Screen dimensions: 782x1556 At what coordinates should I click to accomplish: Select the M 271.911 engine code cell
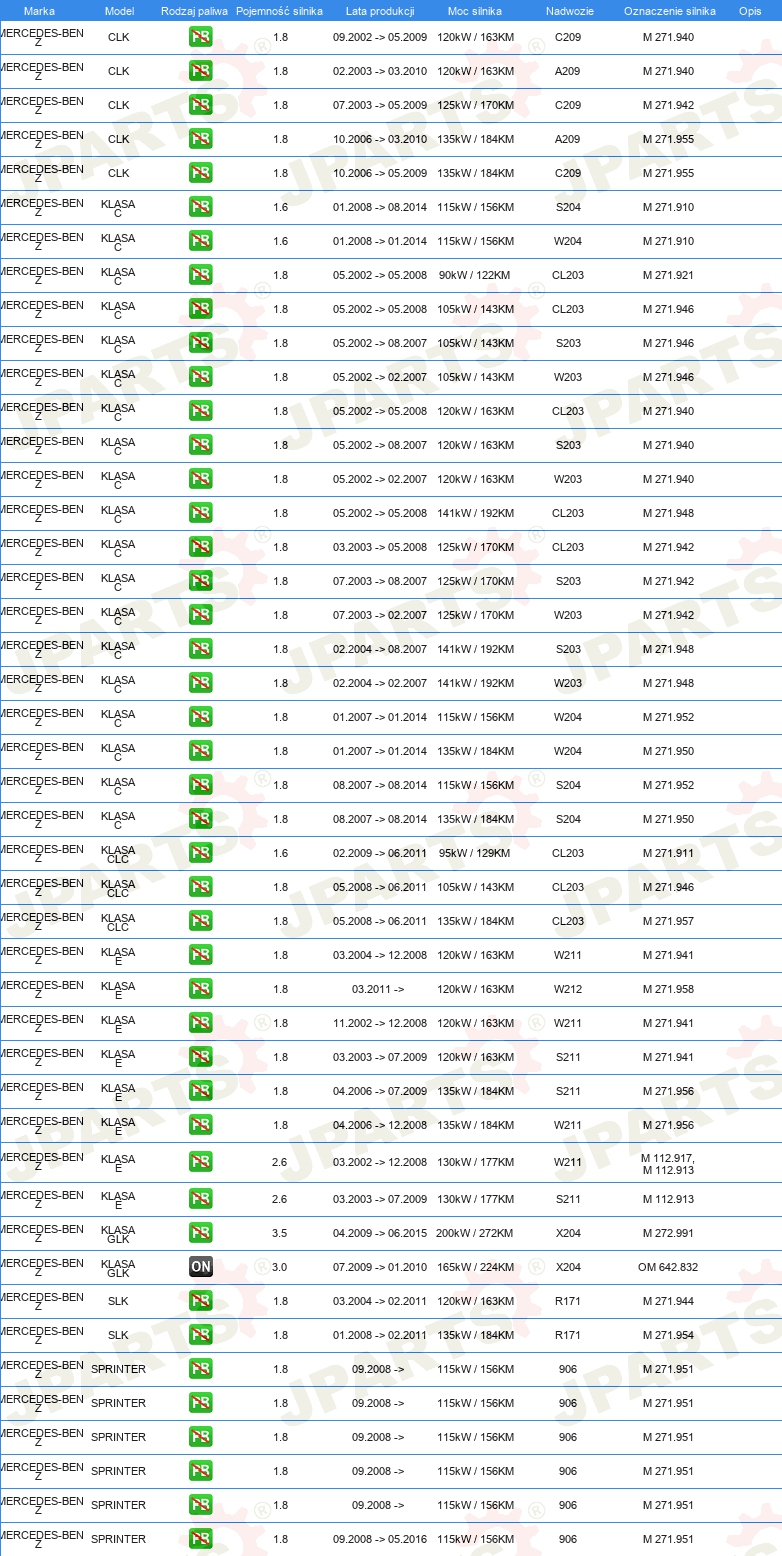click(668, 853)
